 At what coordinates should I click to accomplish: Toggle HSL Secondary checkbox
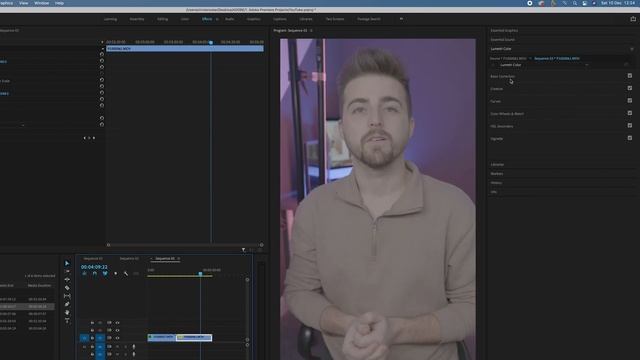[x=630, y=125]
